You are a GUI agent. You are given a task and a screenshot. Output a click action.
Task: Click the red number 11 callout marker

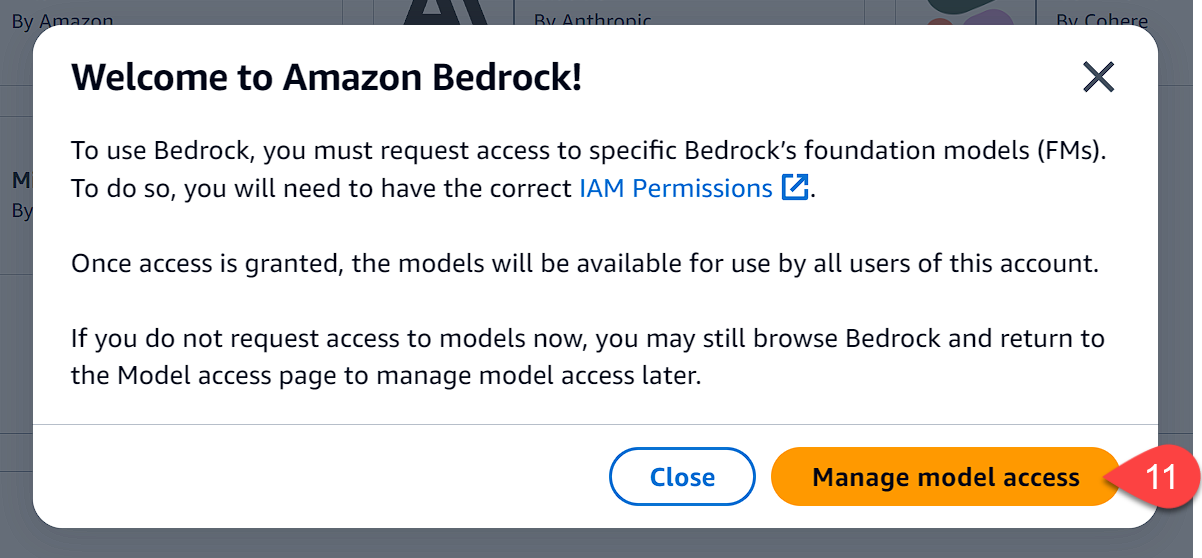point(1162,477)
